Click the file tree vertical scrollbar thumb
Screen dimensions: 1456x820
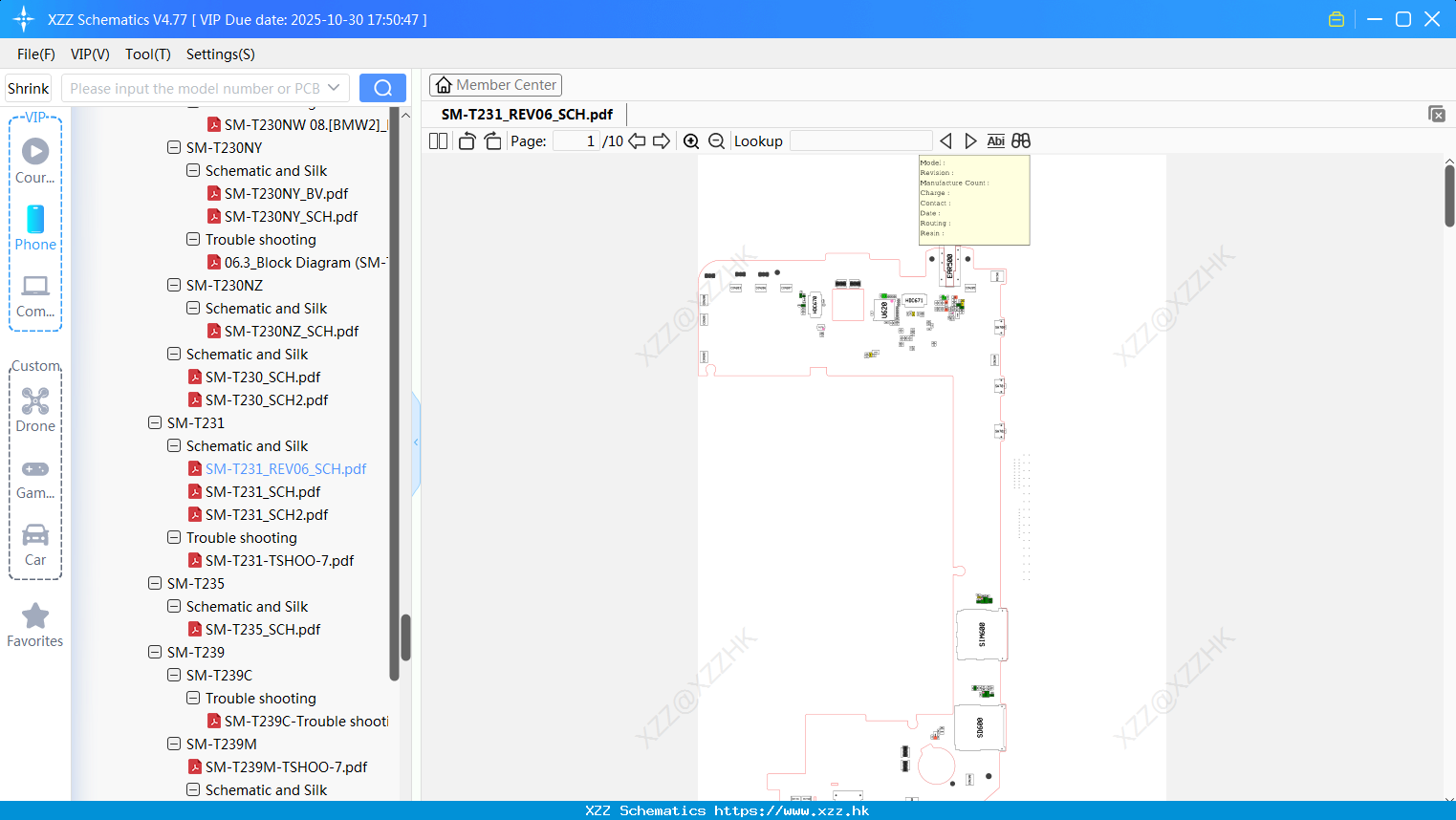point(405,637)
